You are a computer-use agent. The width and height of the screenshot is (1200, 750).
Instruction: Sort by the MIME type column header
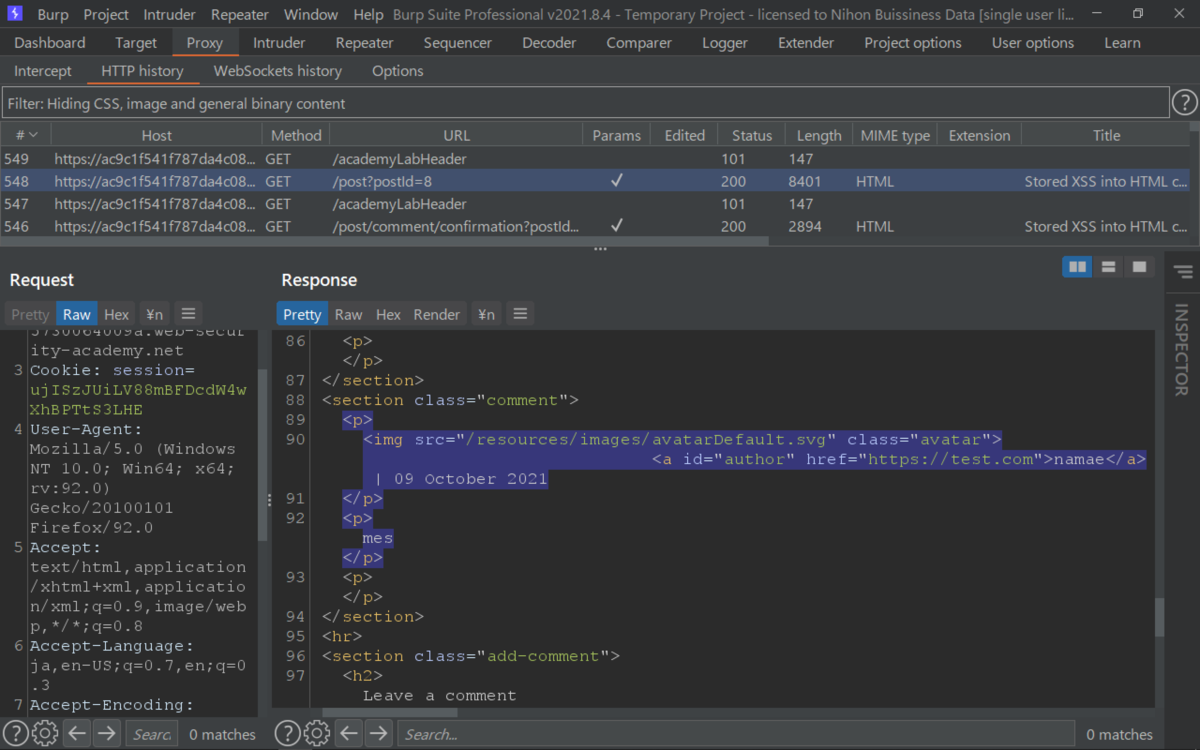pyautogui.click(x=895, y=135)
